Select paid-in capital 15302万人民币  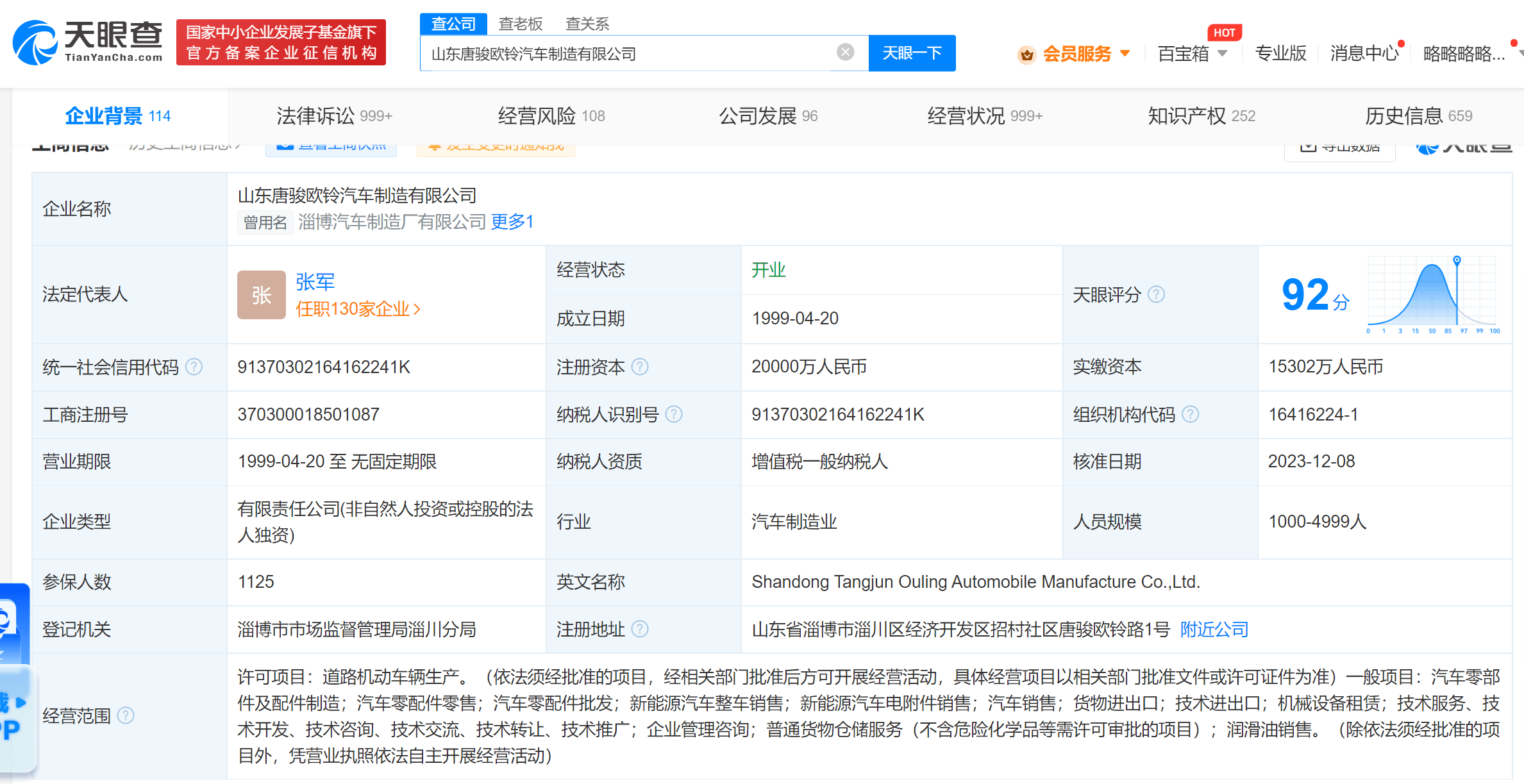(1326, 367)
